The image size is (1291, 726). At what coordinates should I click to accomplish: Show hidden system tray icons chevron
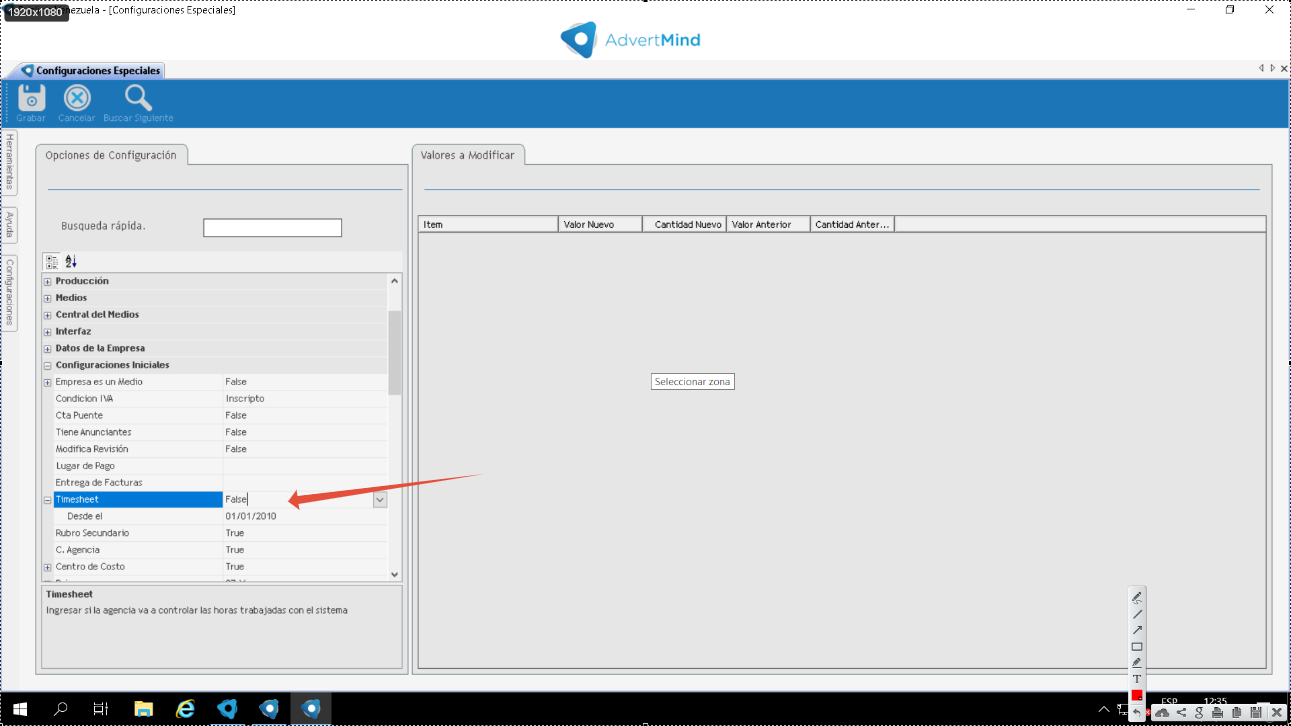[1104, 709]
